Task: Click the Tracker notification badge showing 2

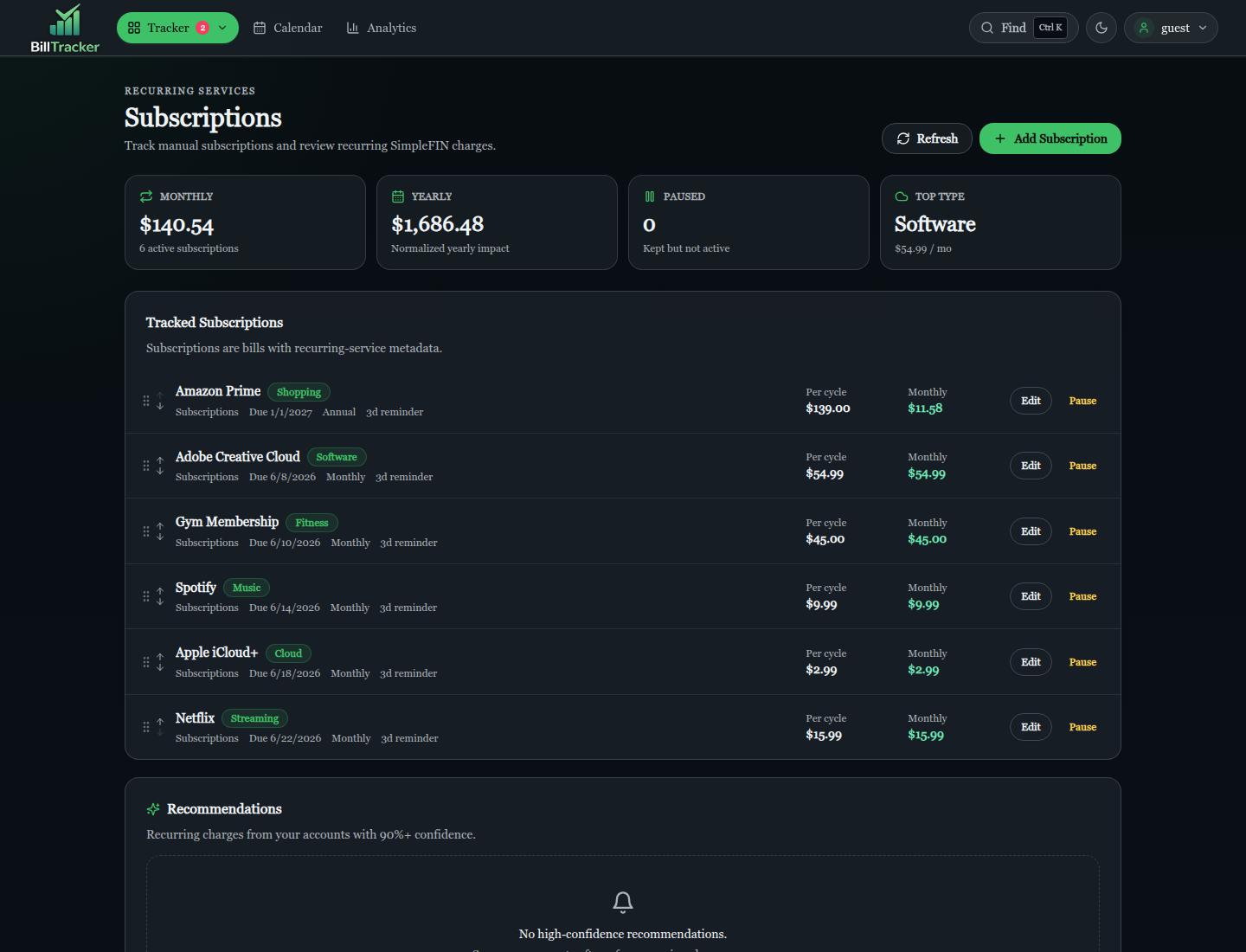Action: point(202,28)
